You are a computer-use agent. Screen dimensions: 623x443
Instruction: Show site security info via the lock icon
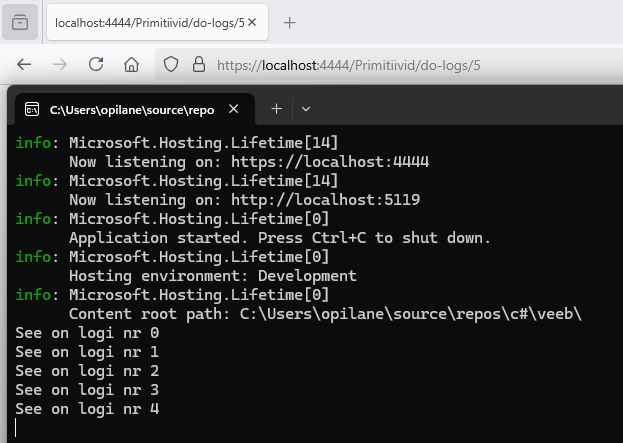pos(198,64)
